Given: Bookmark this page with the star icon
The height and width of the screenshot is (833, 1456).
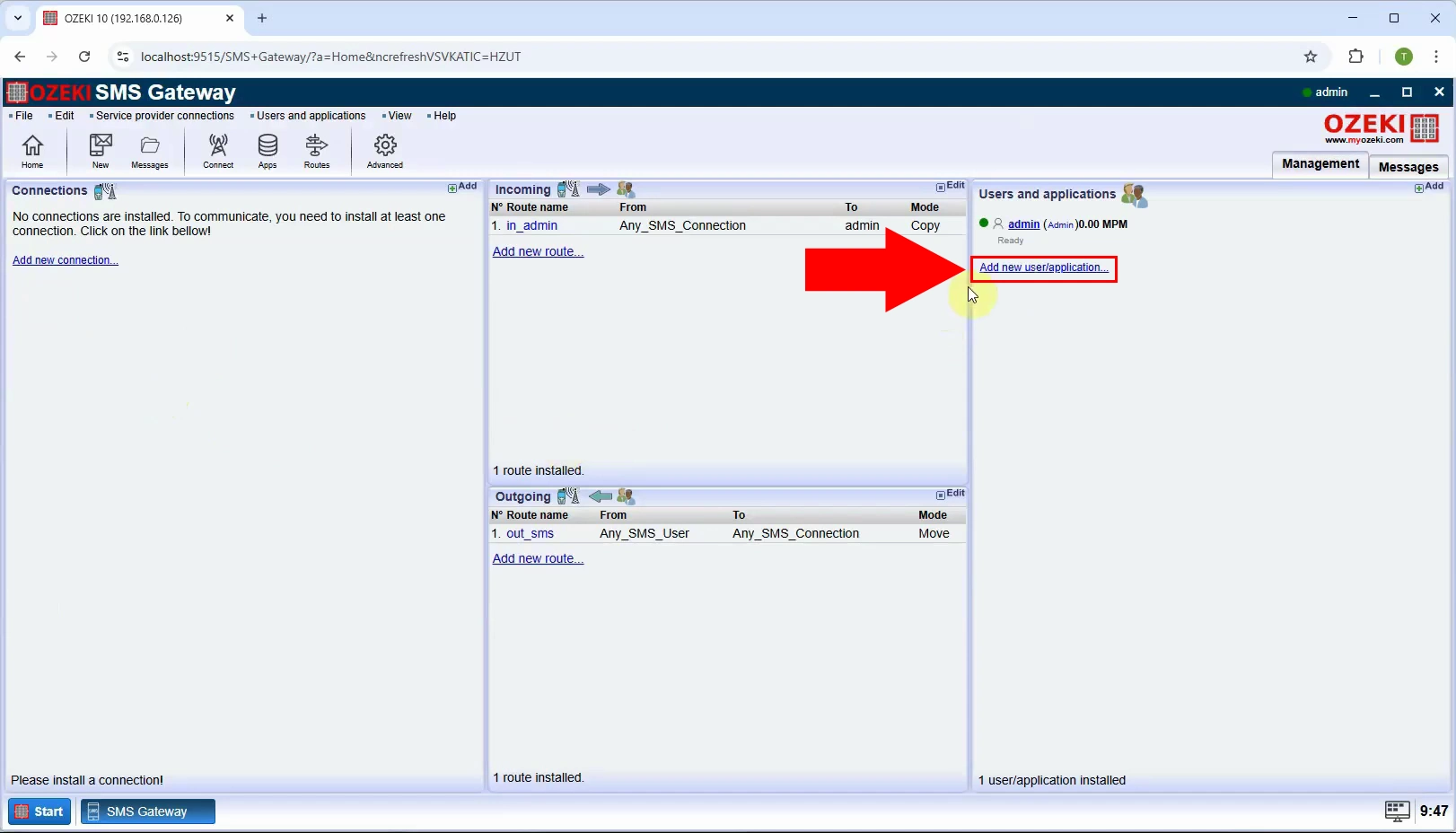Looking at the screenshot, I should pyautogui.click(x=1311, y=57).
